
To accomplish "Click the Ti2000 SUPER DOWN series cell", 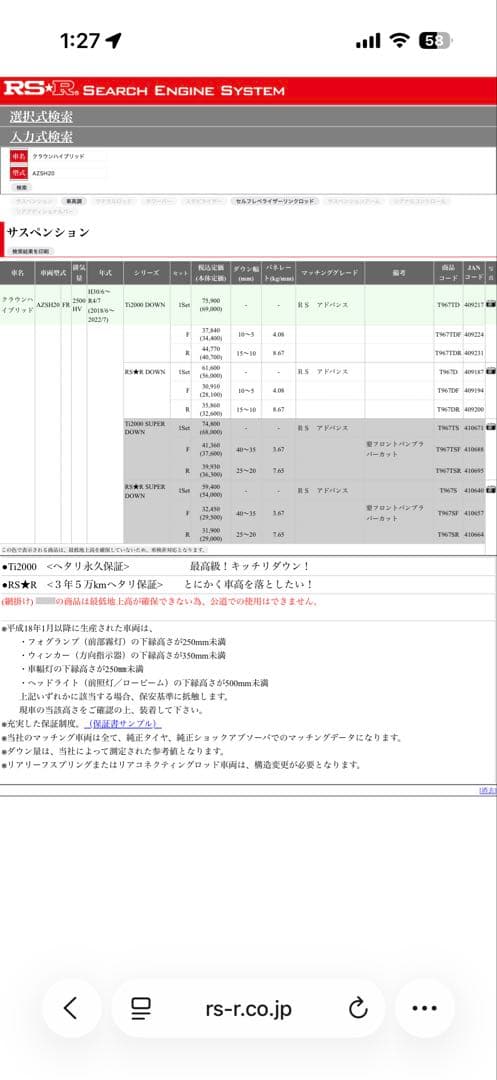I will point(145,428).
